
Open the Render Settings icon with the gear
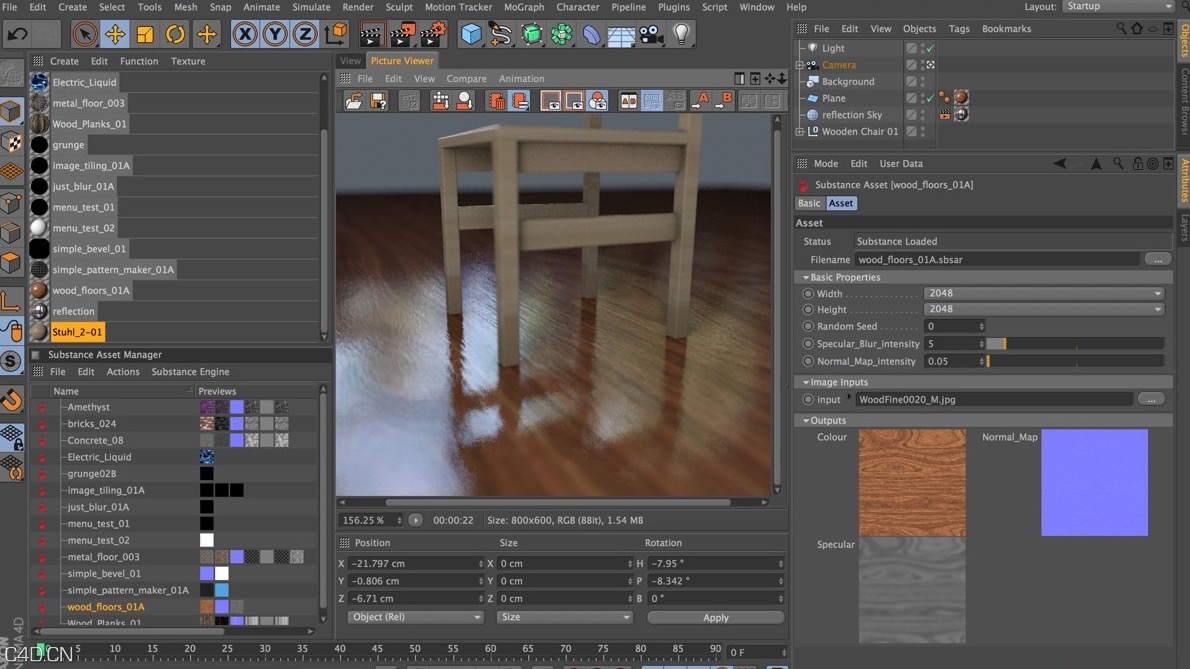[432, 33]
